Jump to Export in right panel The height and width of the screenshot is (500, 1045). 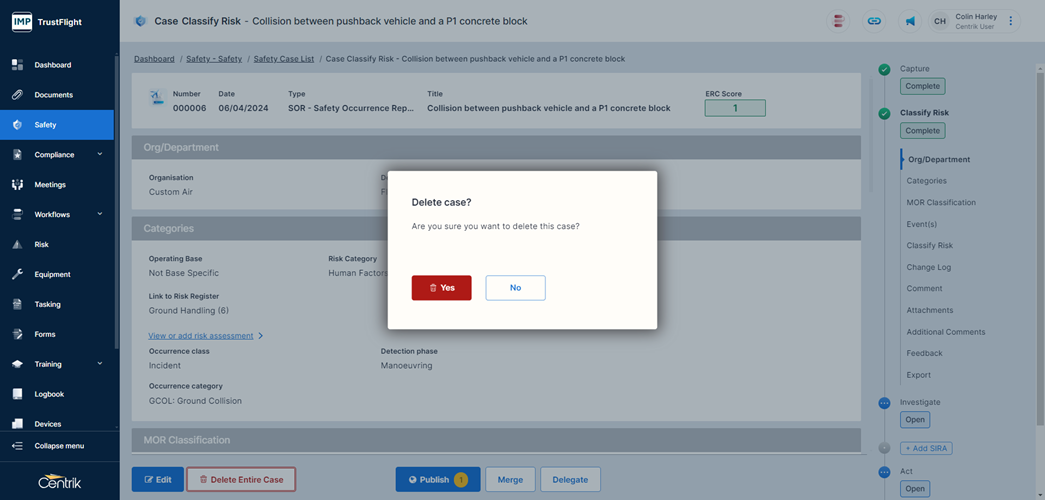point(918,375)
